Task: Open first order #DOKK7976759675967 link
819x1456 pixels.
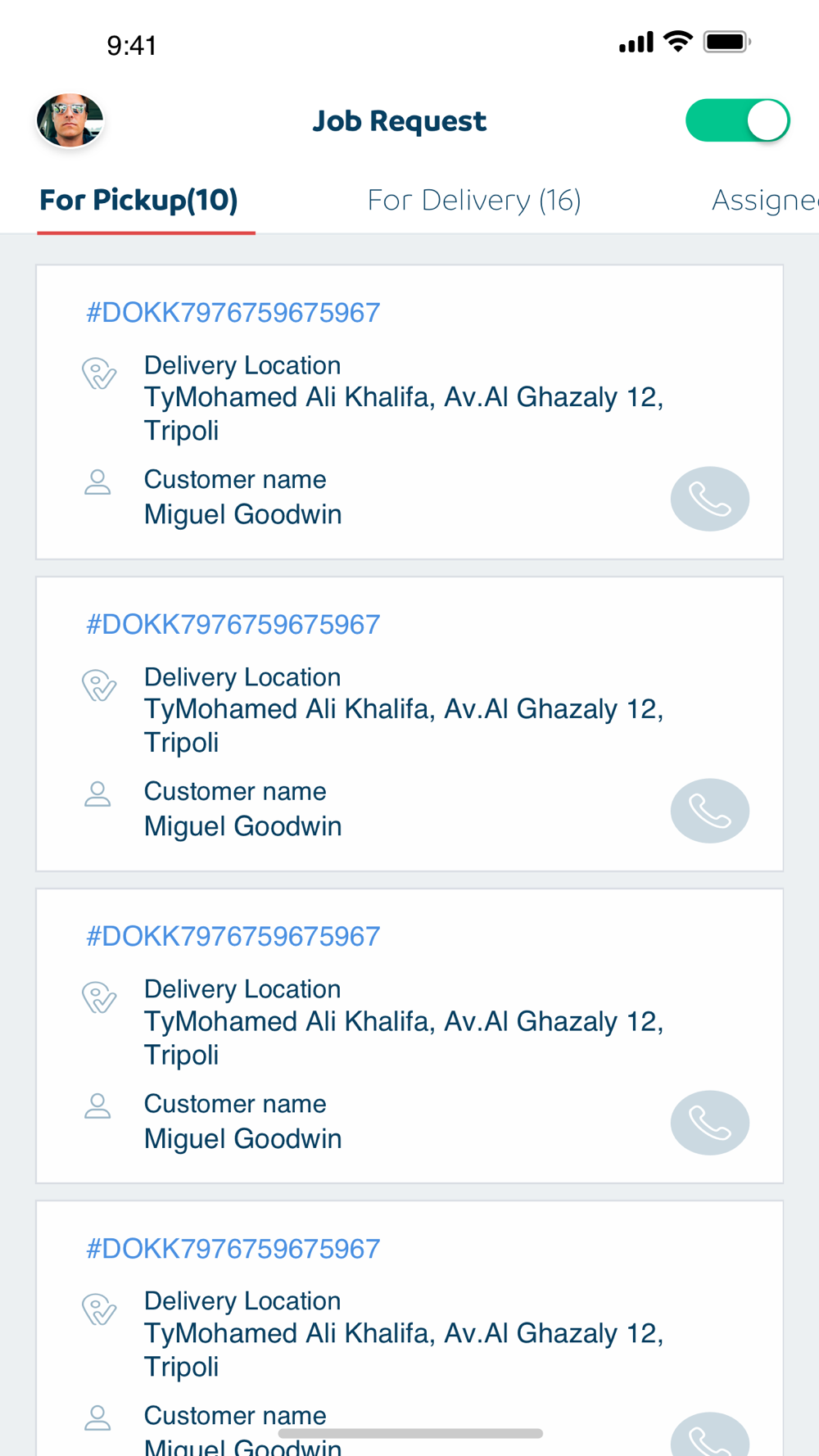Action: [233, 313]
